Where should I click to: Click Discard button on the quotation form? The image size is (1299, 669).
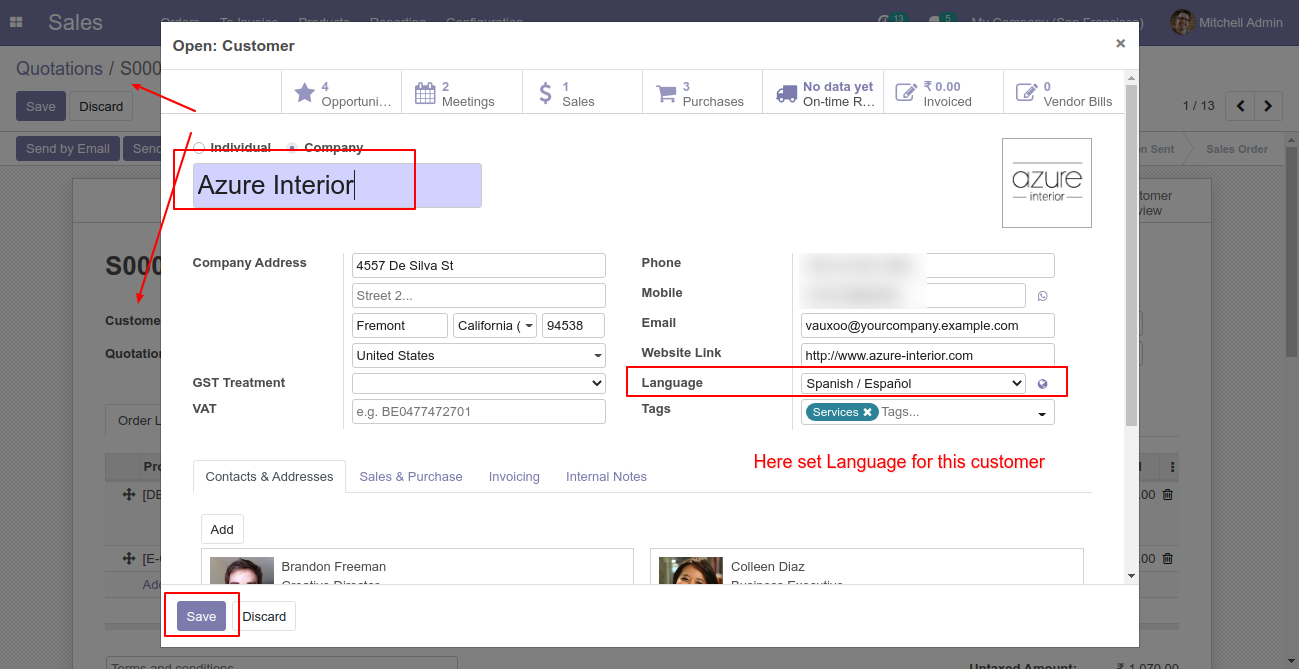pyautogui.click(x=101, y=106)
